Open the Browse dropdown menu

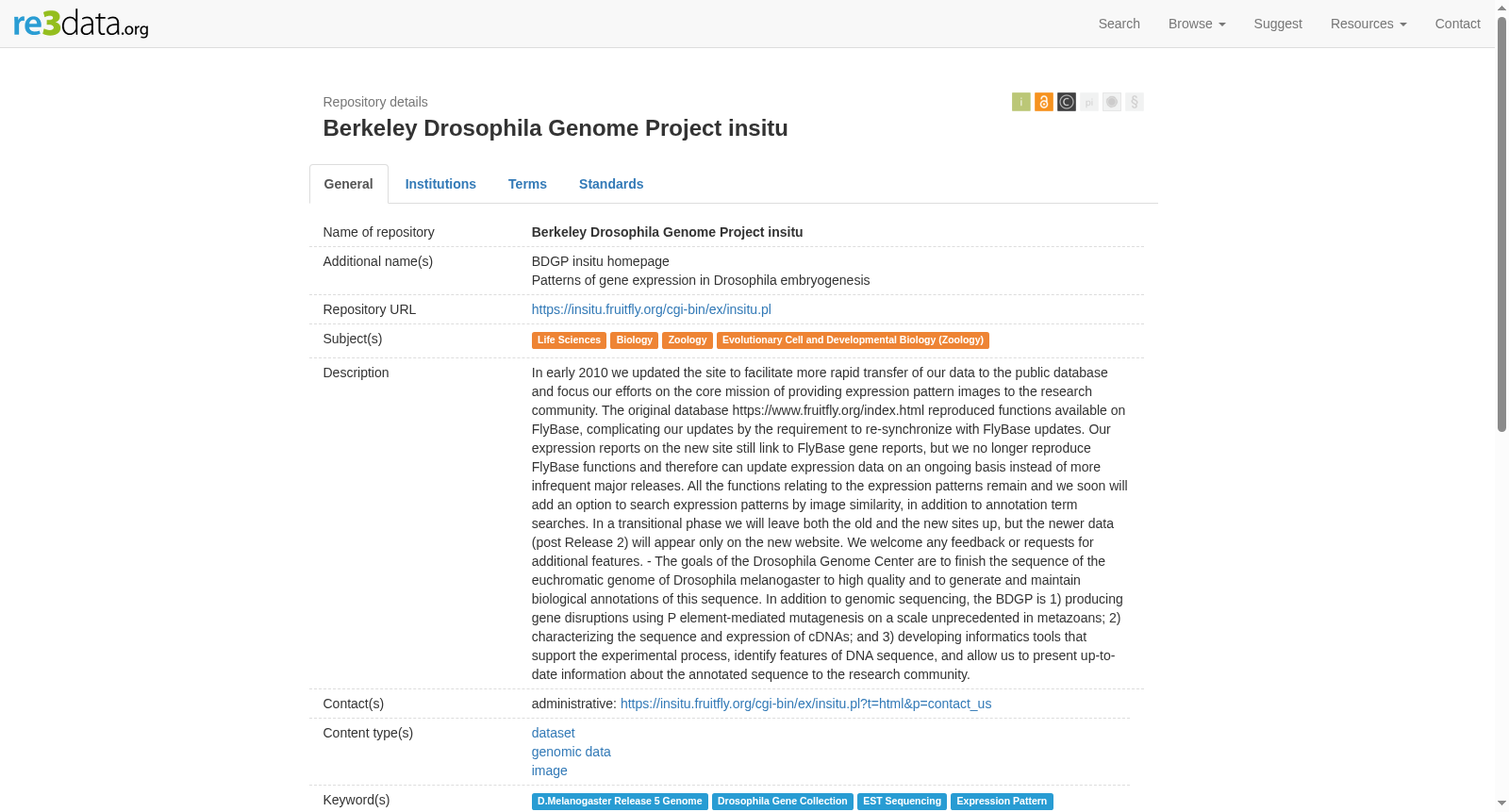pos(1197,24)
